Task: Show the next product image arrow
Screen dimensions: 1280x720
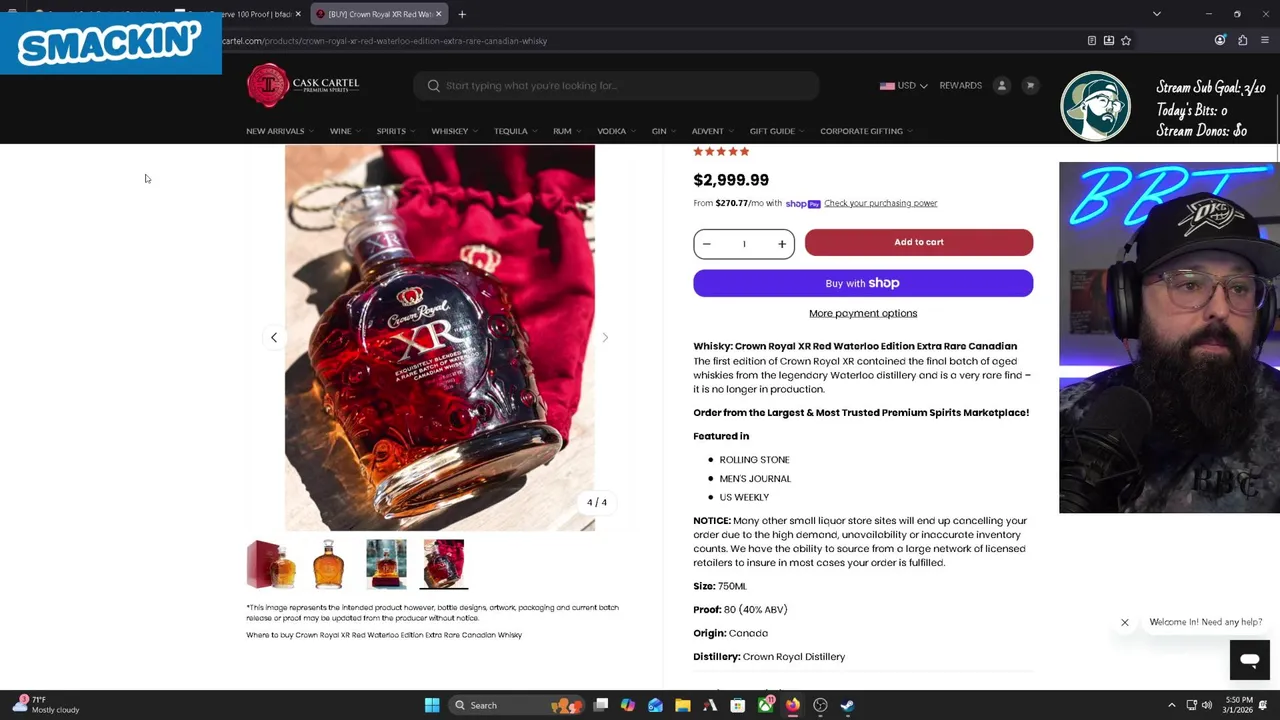Action: click(x=605, y=338)
